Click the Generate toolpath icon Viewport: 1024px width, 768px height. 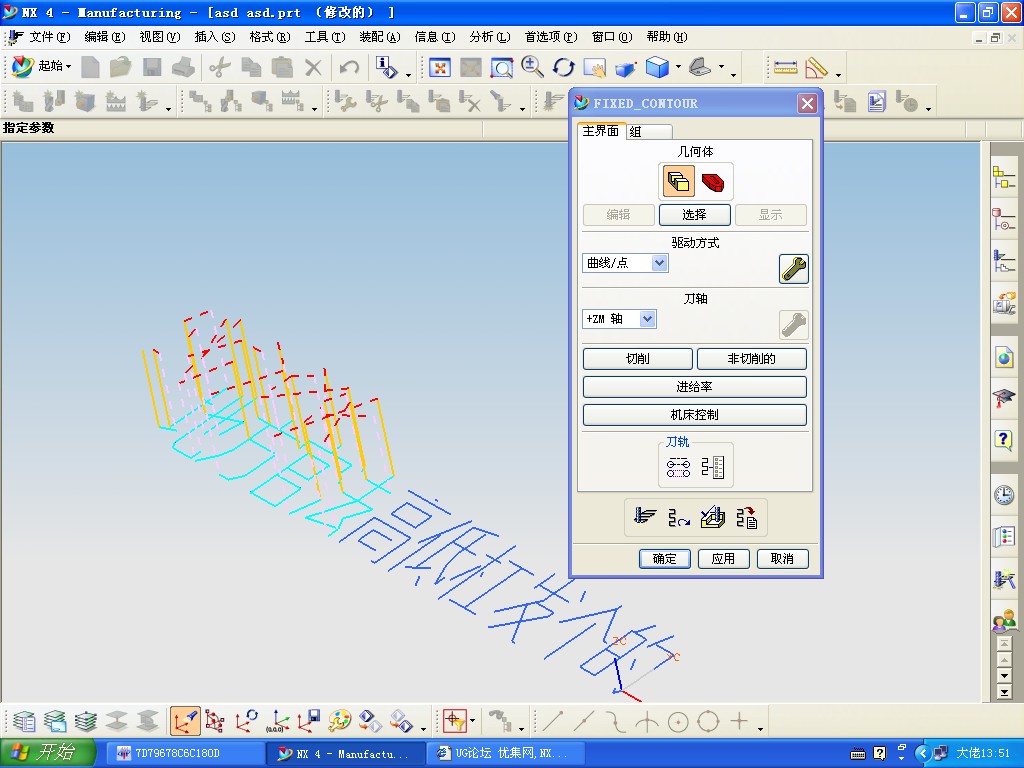click(645, 517)
